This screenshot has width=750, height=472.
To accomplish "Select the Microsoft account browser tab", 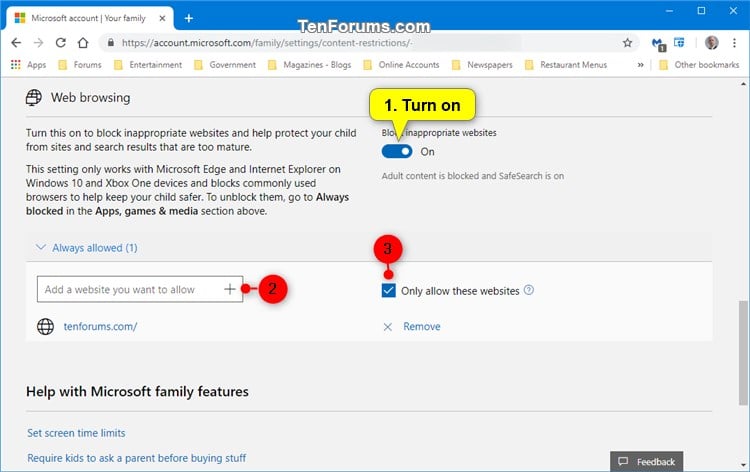I will click(88, 18).
